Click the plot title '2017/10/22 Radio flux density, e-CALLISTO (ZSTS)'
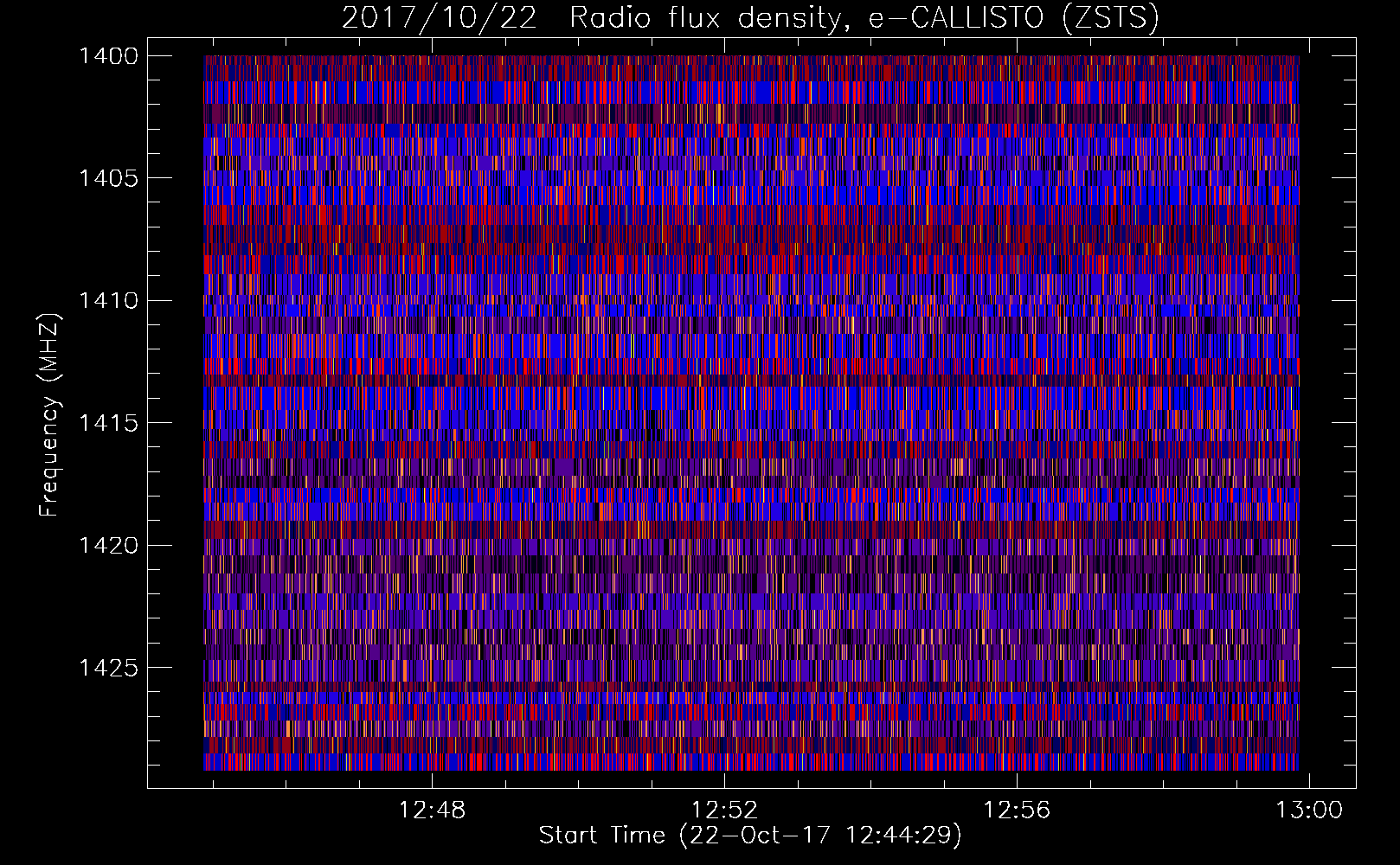 (x=750, y=18)
